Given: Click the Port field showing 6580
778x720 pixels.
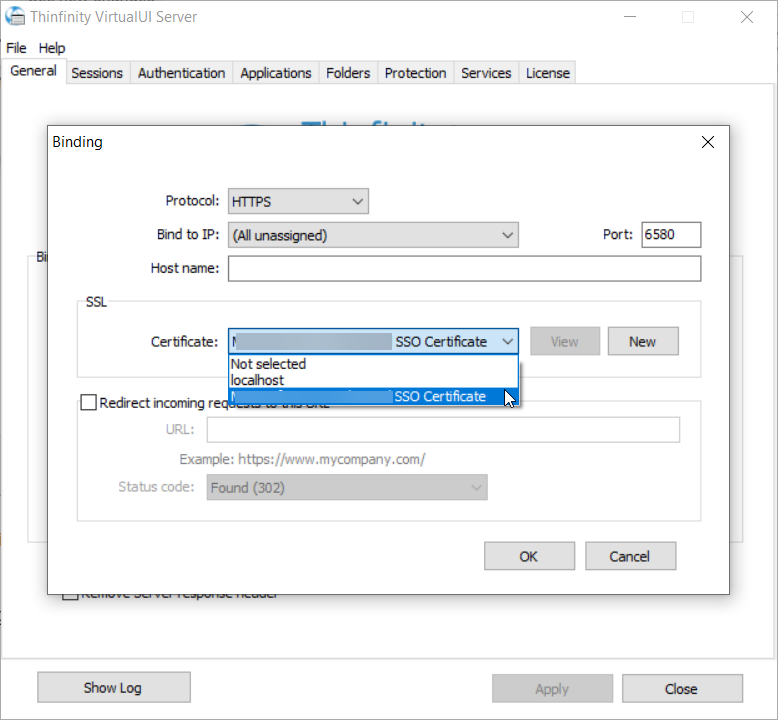Looking at the screenshot, I should (671, 235).
